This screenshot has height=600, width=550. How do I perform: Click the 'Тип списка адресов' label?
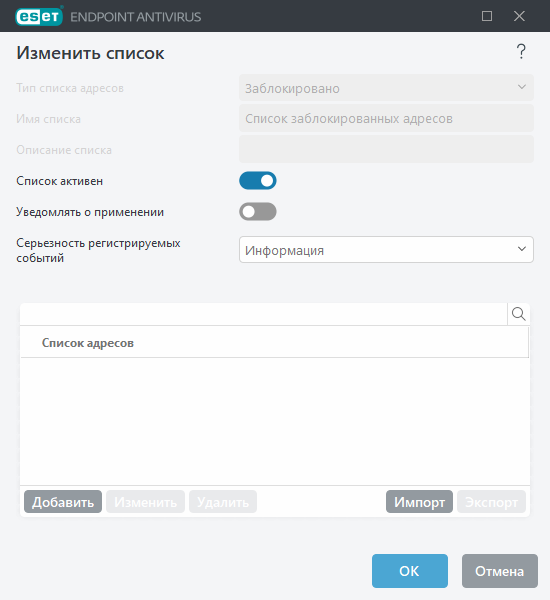(70, 88)
